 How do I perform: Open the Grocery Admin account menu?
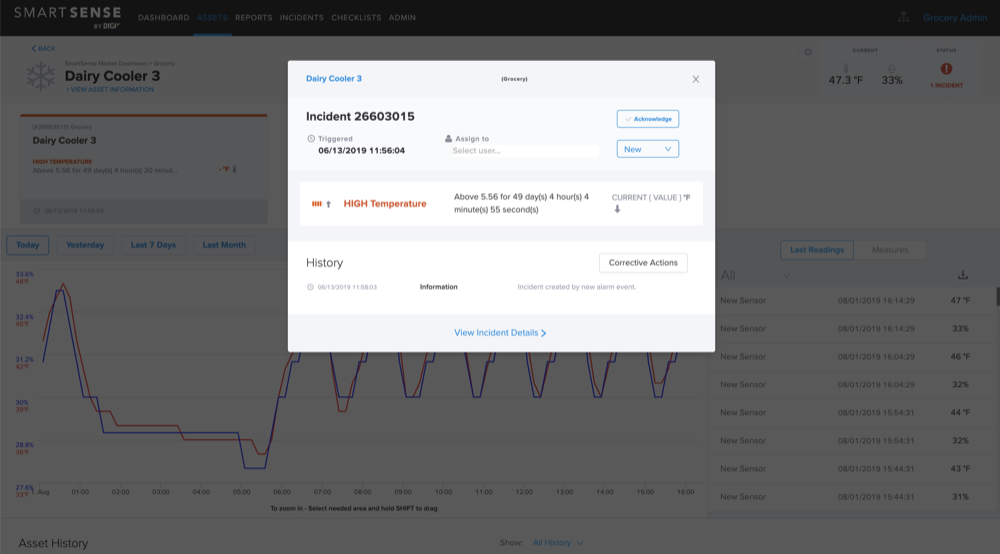[x=955, y=18]
